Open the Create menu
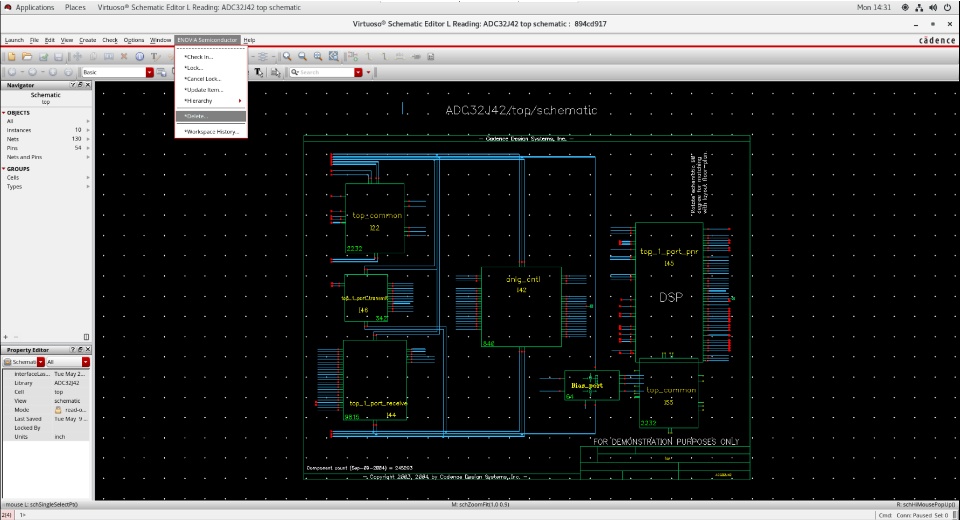The image size is (960, 520). tap(88, 40)
